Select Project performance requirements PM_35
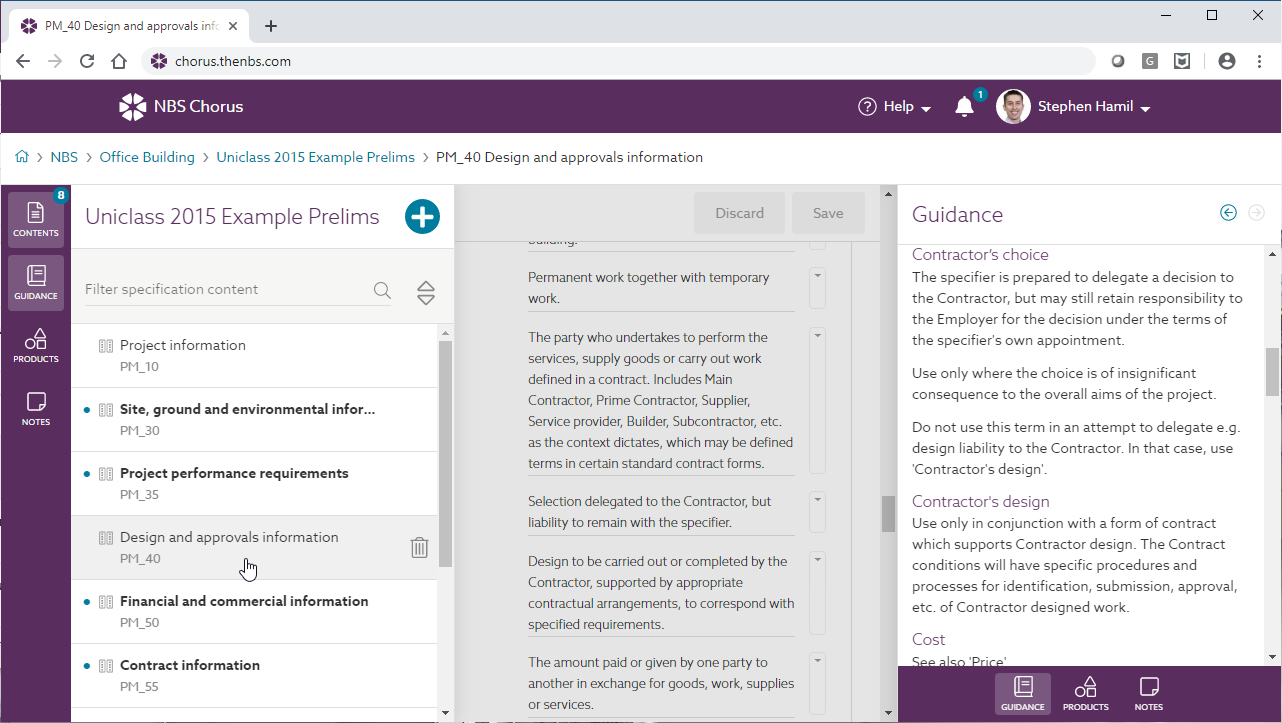Image resolution: width=1282 pixels, height=723 pixels. click(x=254, y=483)
